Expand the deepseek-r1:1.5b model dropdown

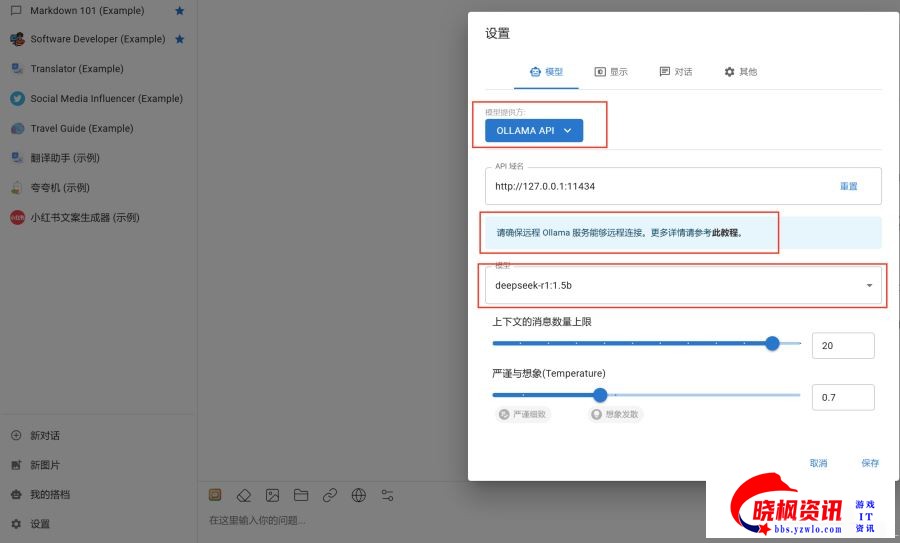coord(683,285)
